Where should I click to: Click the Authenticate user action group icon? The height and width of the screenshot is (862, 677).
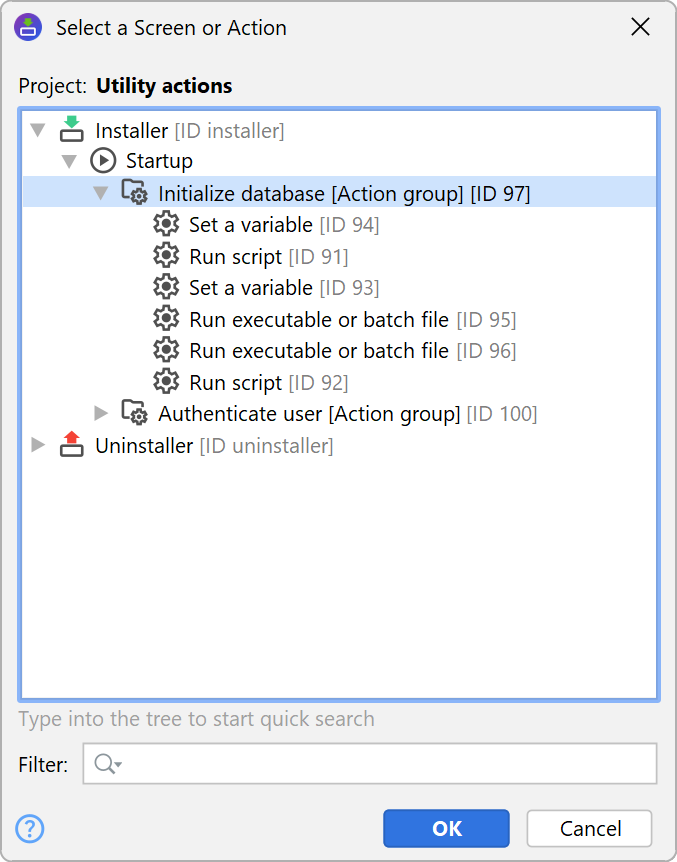134,413
